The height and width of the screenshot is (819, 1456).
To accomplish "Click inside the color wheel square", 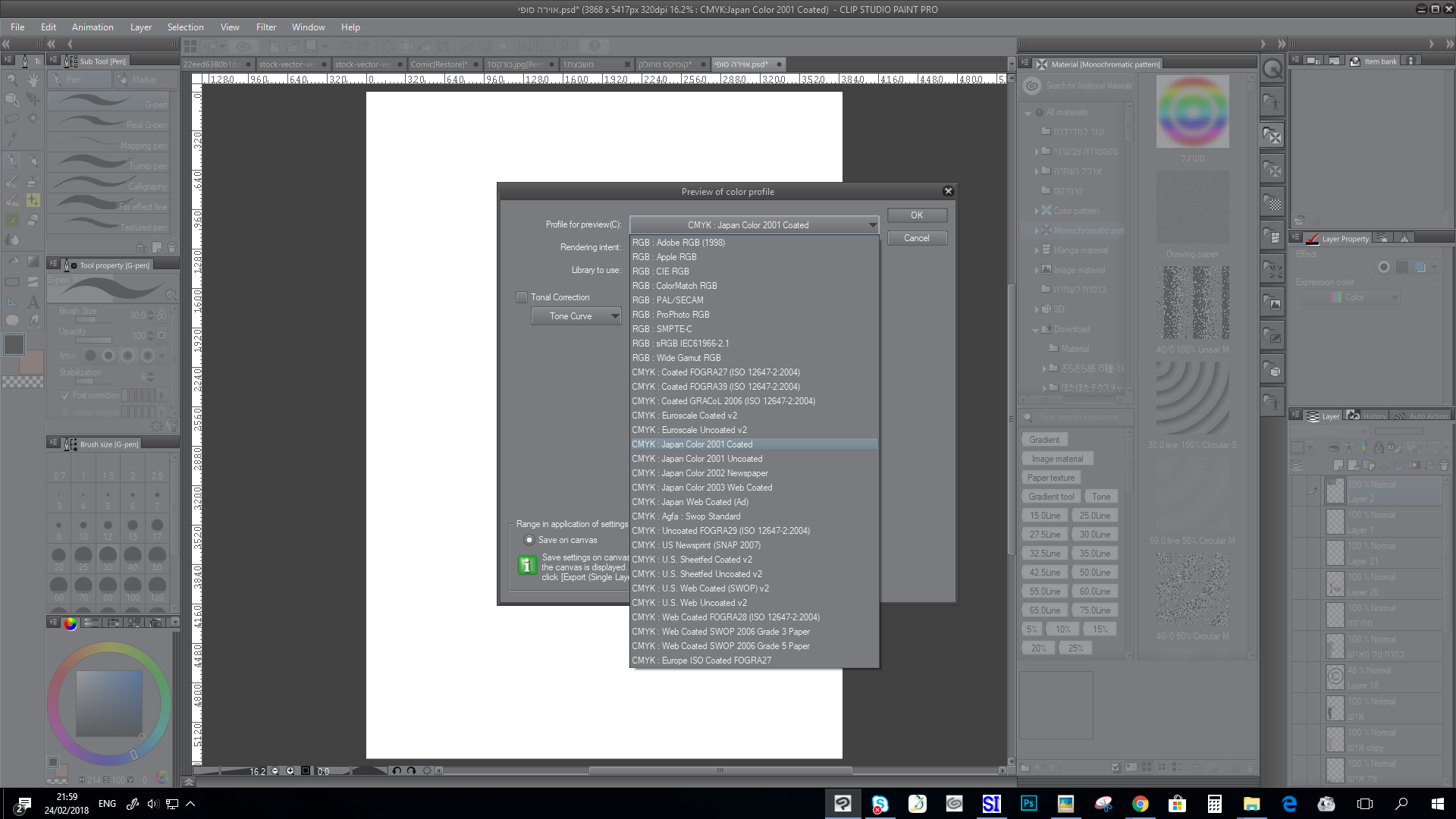I will pyautogui.click(x=109, y=702).
